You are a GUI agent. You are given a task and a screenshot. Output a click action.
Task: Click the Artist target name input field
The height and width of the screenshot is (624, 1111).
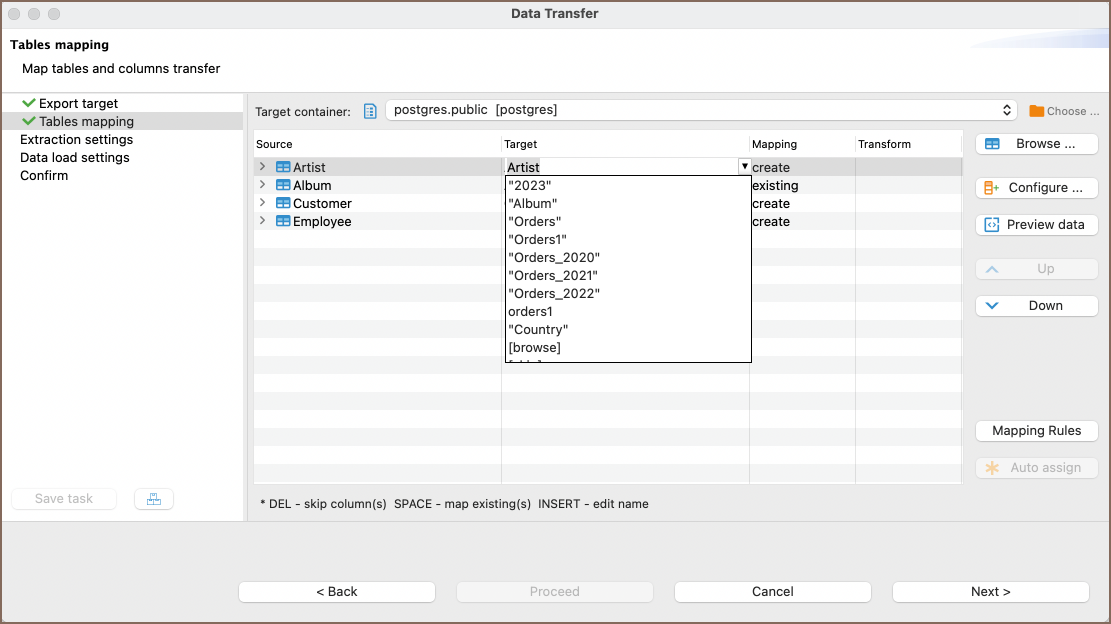click(620, 168)
